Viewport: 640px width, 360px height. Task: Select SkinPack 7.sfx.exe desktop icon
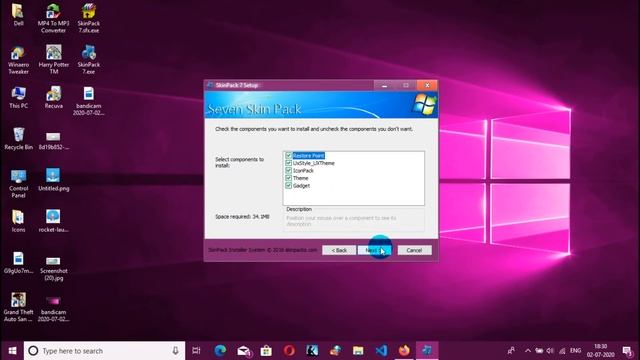89,18
